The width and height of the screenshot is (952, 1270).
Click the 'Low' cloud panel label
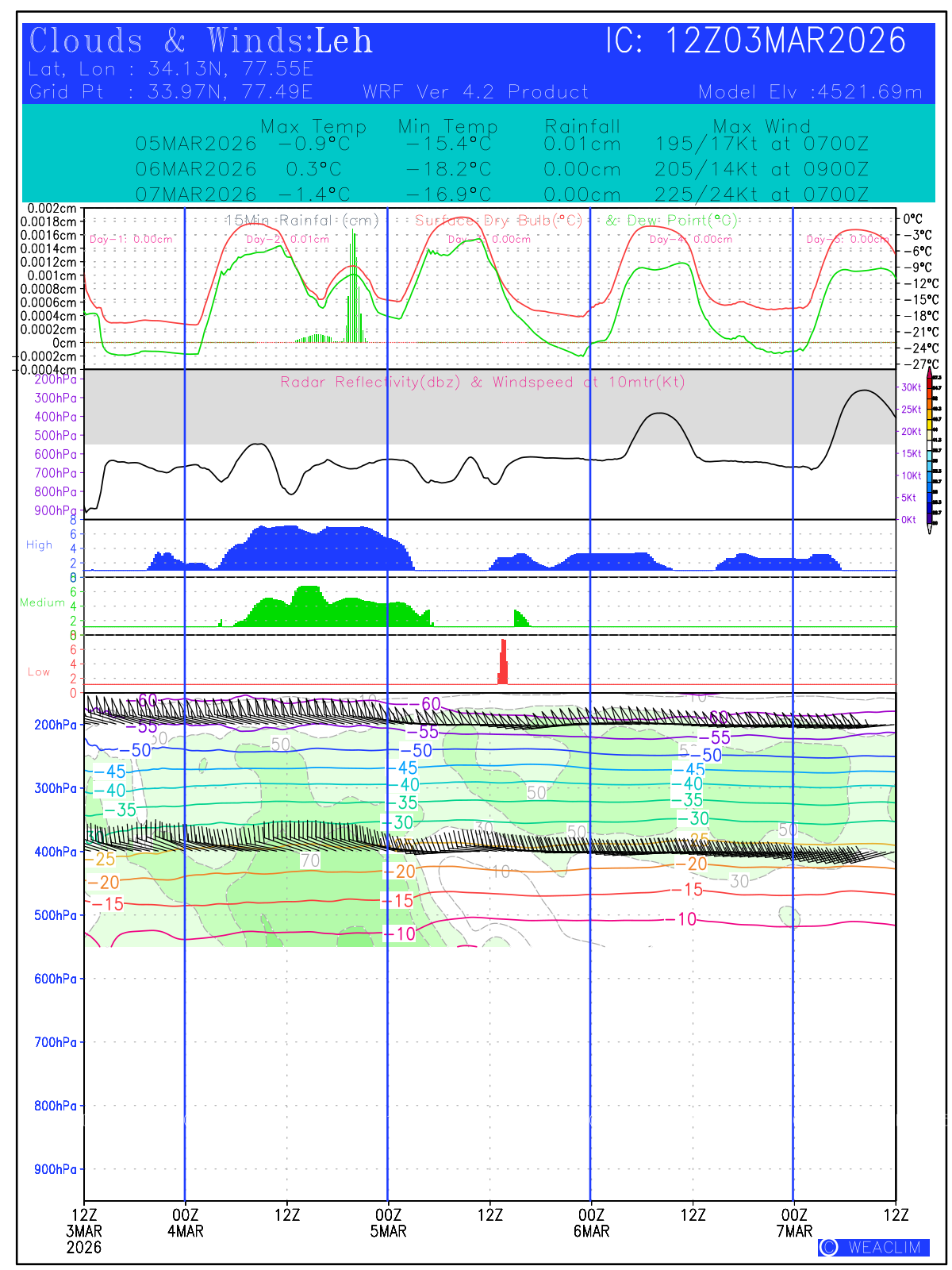tap(39, 672)
